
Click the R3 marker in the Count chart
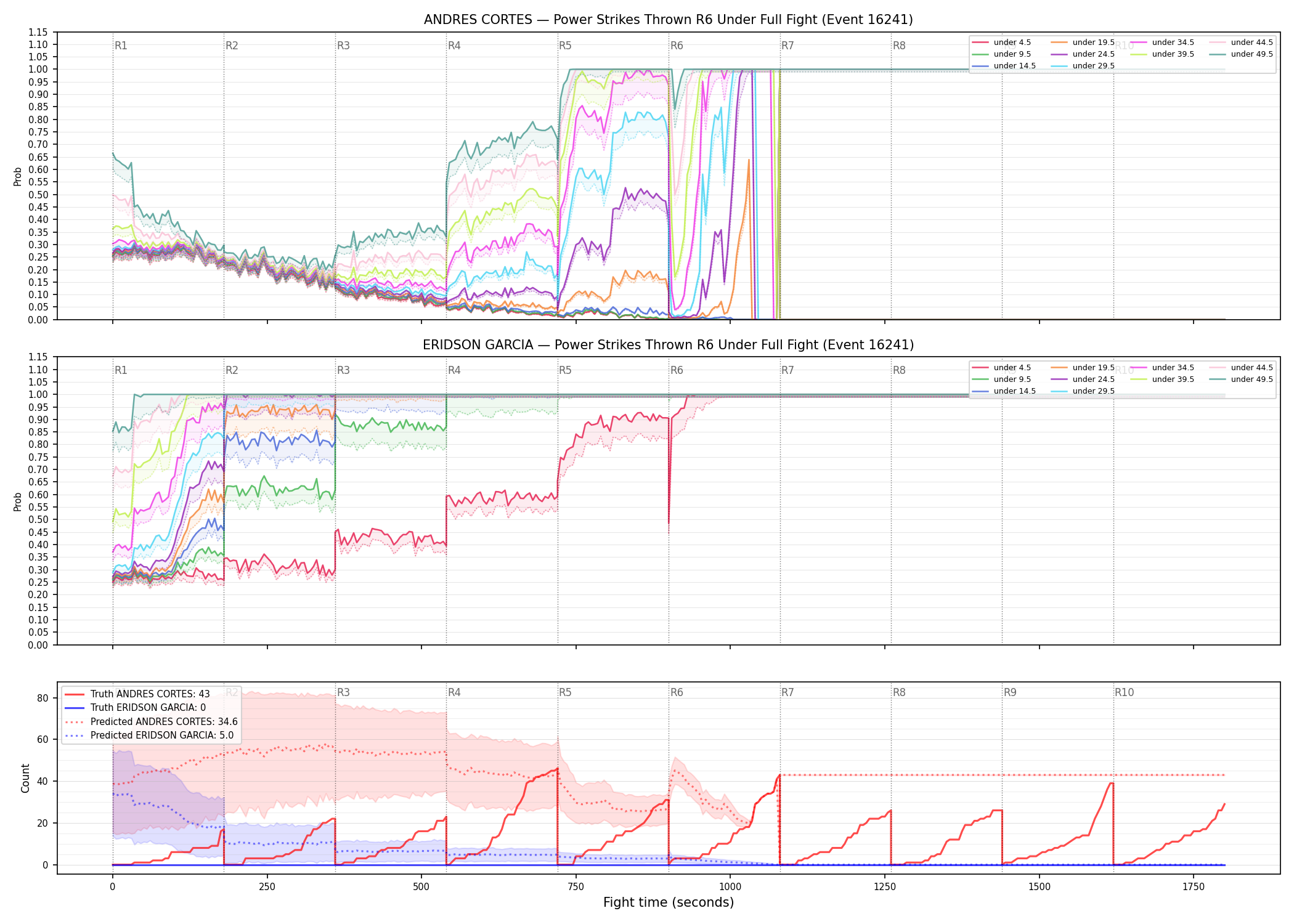[x=343, y=692]
